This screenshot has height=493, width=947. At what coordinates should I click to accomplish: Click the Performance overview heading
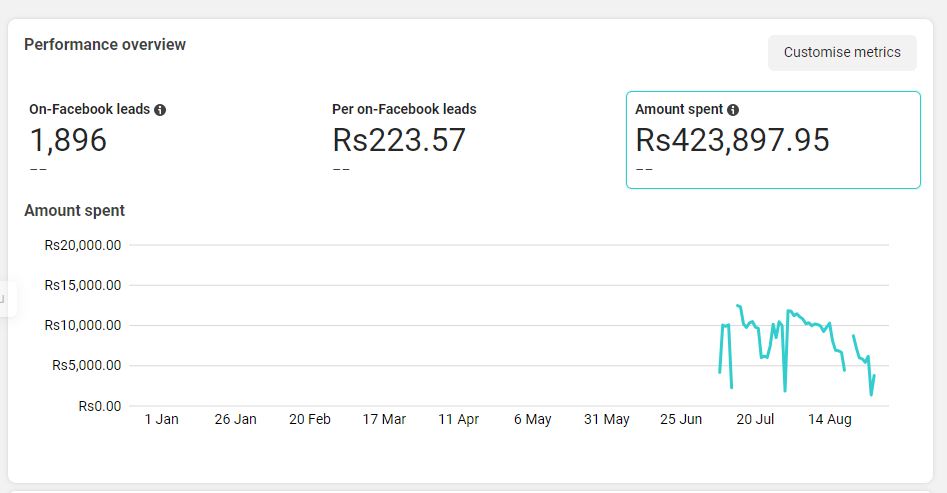click(x=105, y=45)
